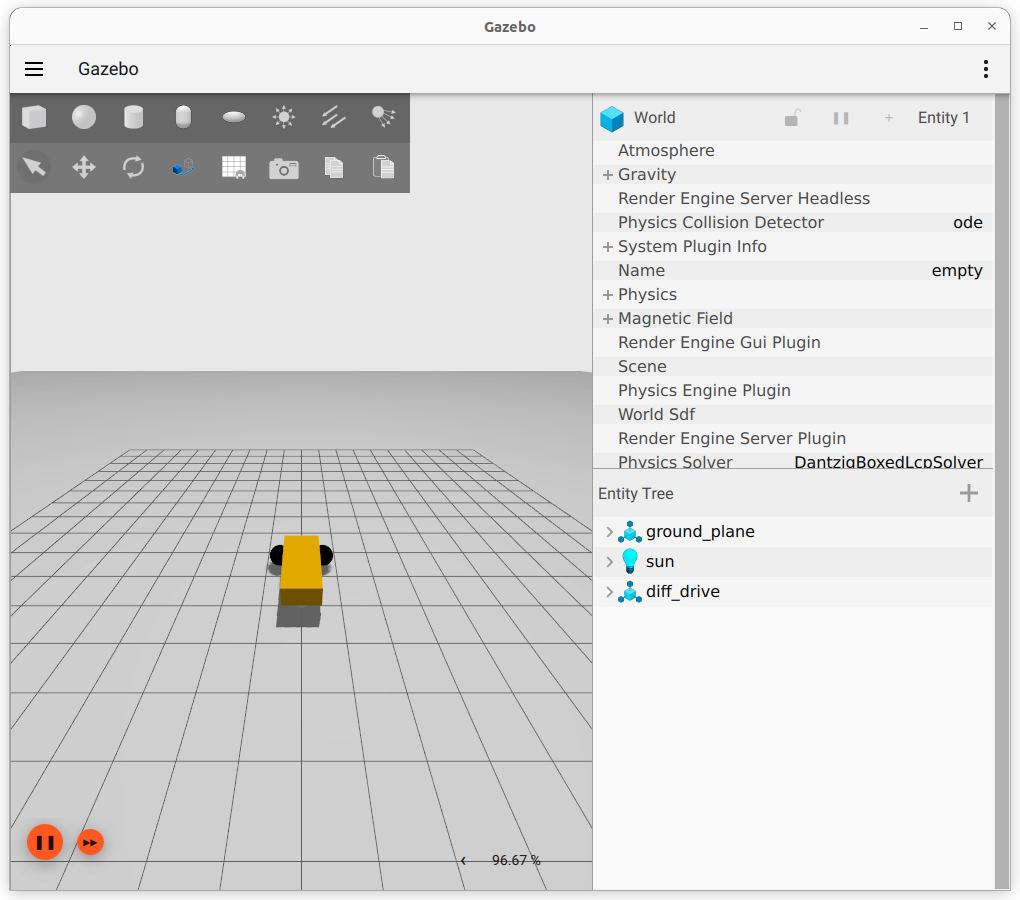Add a capsule shape to the world
Screen dimensions: 1020x900
(x=183, y=118)
